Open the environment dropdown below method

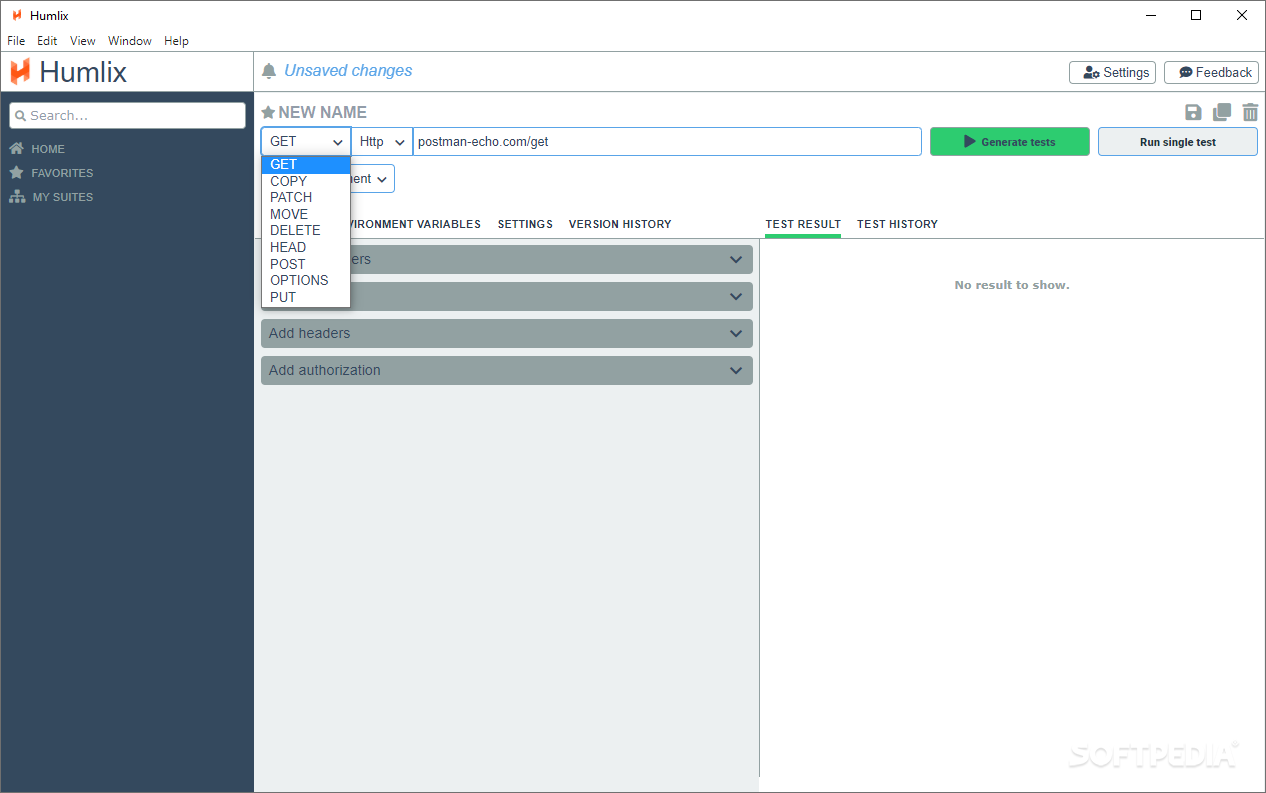tap(372, 179)
